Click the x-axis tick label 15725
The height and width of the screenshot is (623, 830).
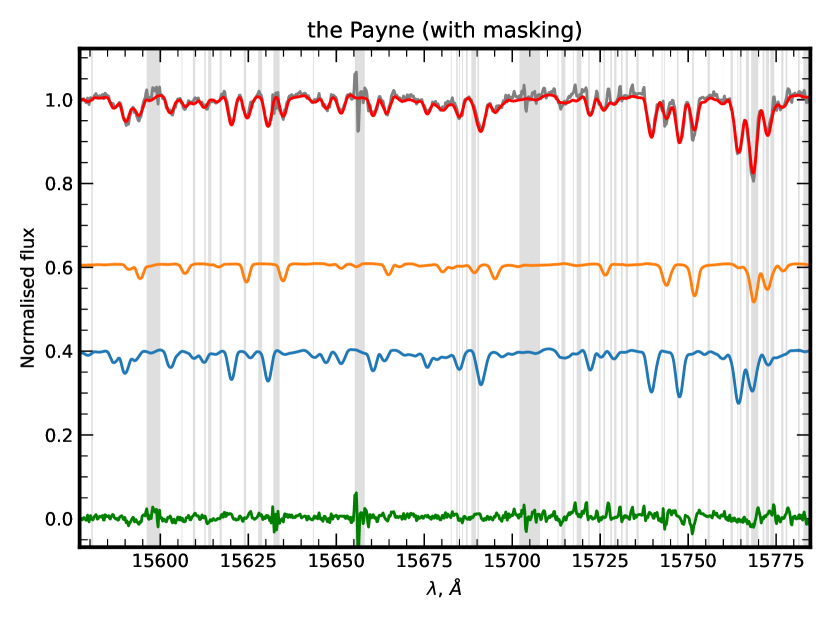pyautogui.click(x=600, y=561)
